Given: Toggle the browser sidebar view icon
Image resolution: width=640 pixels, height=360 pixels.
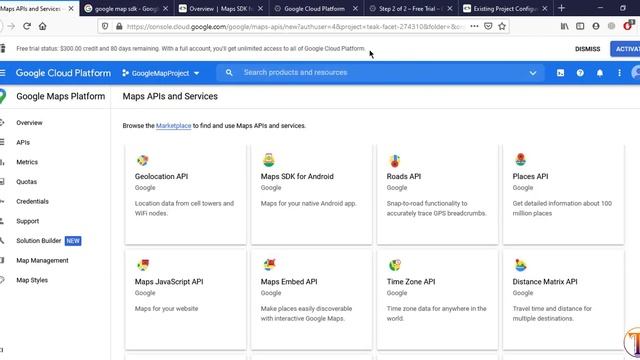Looking at the screenshot, I should click(580, 26).
